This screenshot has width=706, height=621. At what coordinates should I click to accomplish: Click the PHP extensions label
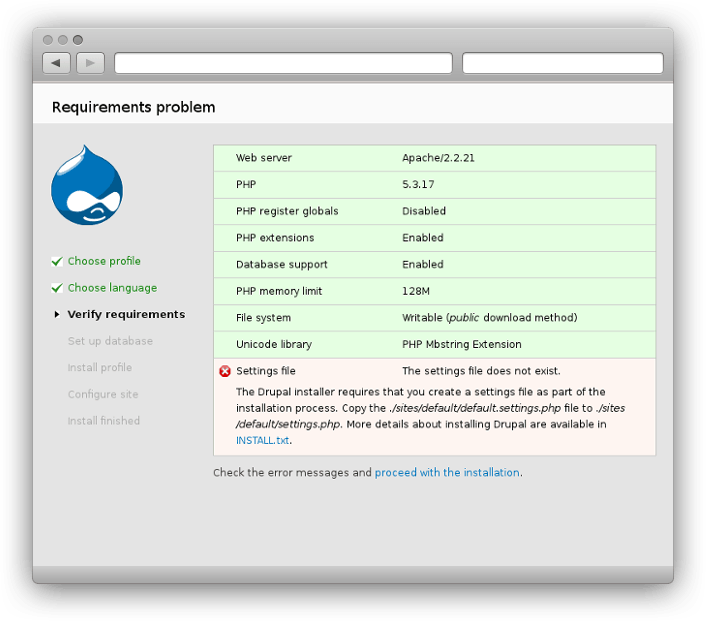pos(275,238)
